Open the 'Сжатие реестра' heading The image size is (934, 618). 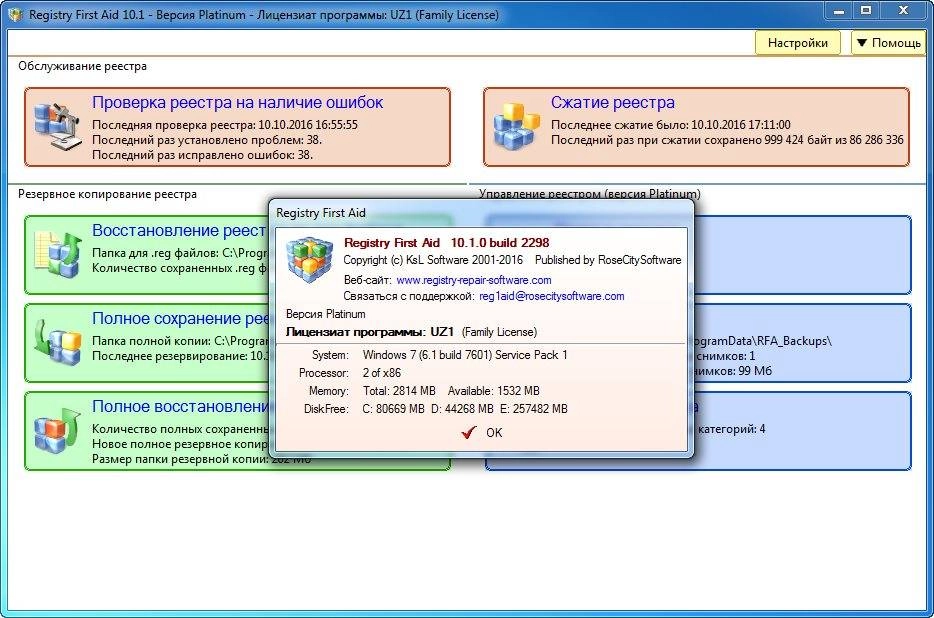pos(612,103)
